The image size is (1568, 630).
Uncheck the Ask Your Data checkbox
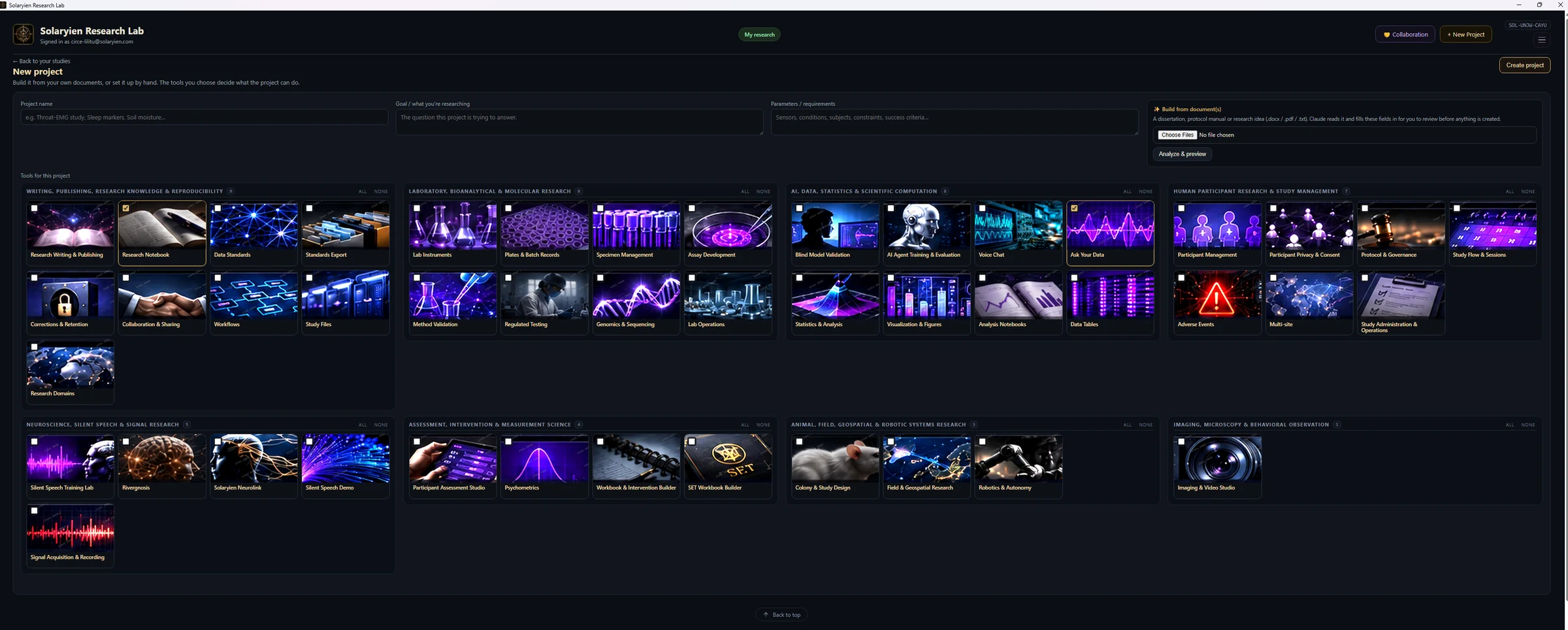1074,208
